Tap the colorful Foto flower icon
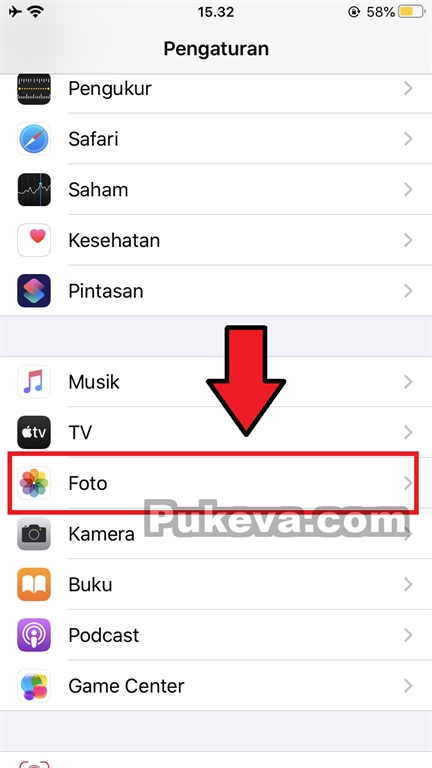 tap(34, 483)
